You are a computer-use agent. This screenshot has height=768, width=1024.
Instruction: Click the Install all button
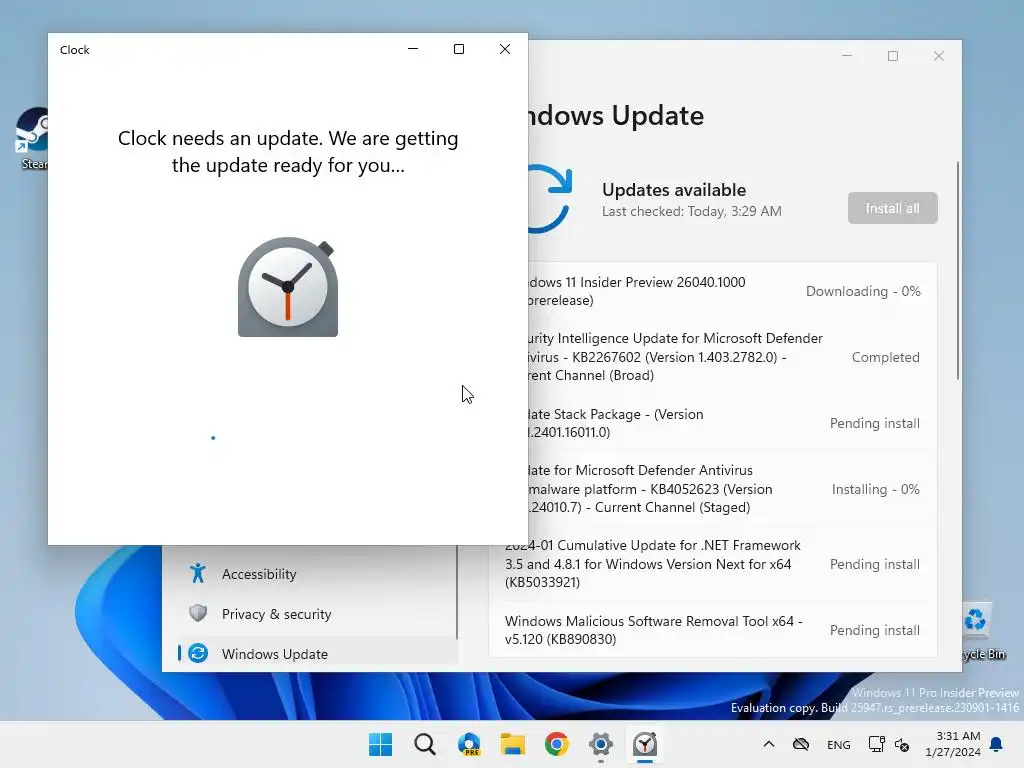click(892, 208)
